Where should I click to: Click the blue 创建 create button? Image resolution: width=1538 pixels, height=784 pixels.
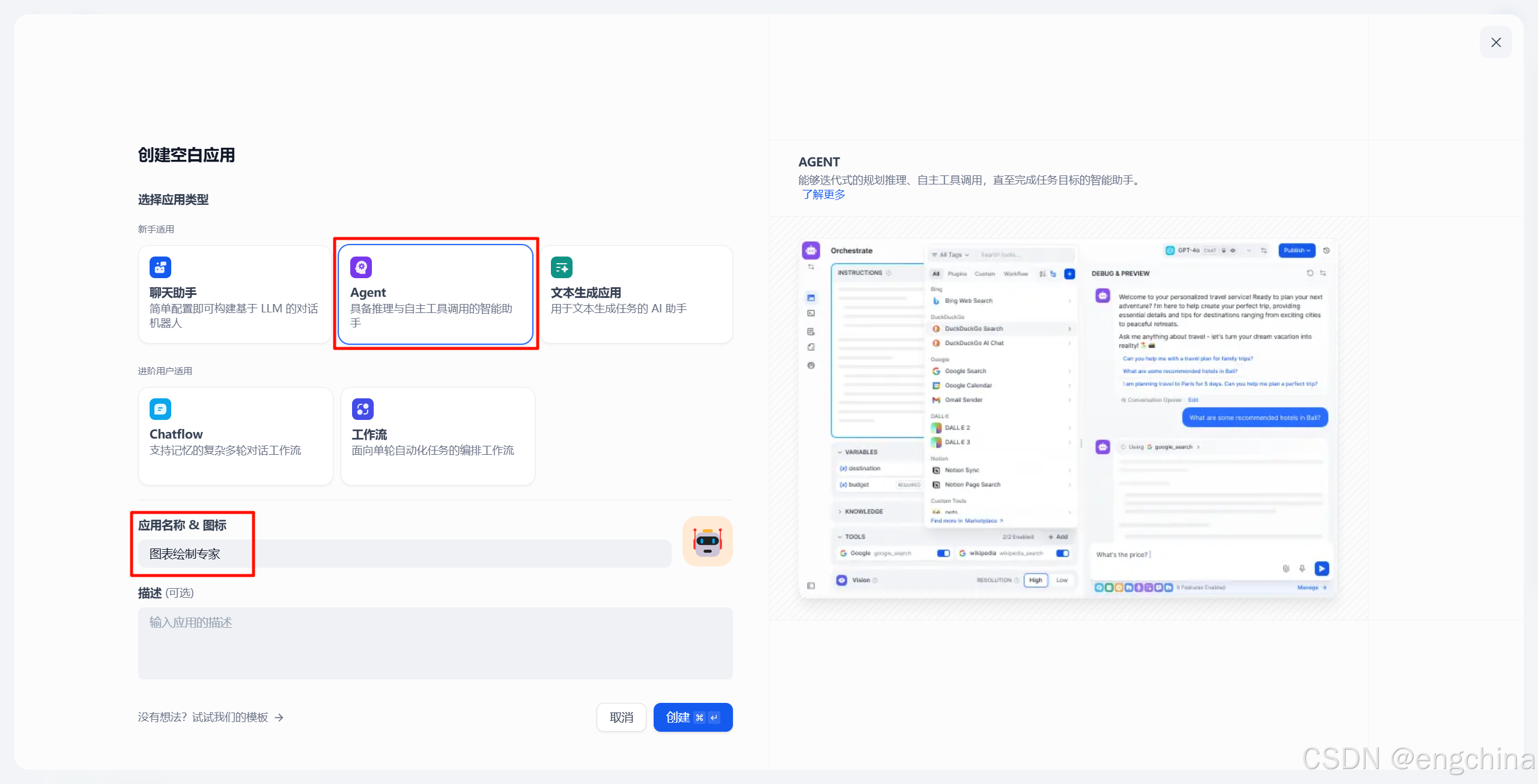tap(693, 717)
